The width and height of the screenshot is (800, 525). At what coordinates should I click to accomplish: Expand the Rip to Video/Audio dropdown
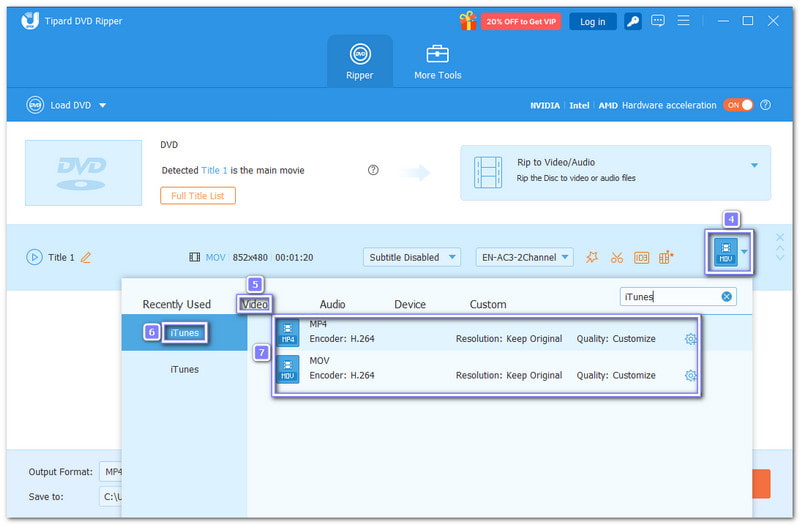click(x=754, y=165)
